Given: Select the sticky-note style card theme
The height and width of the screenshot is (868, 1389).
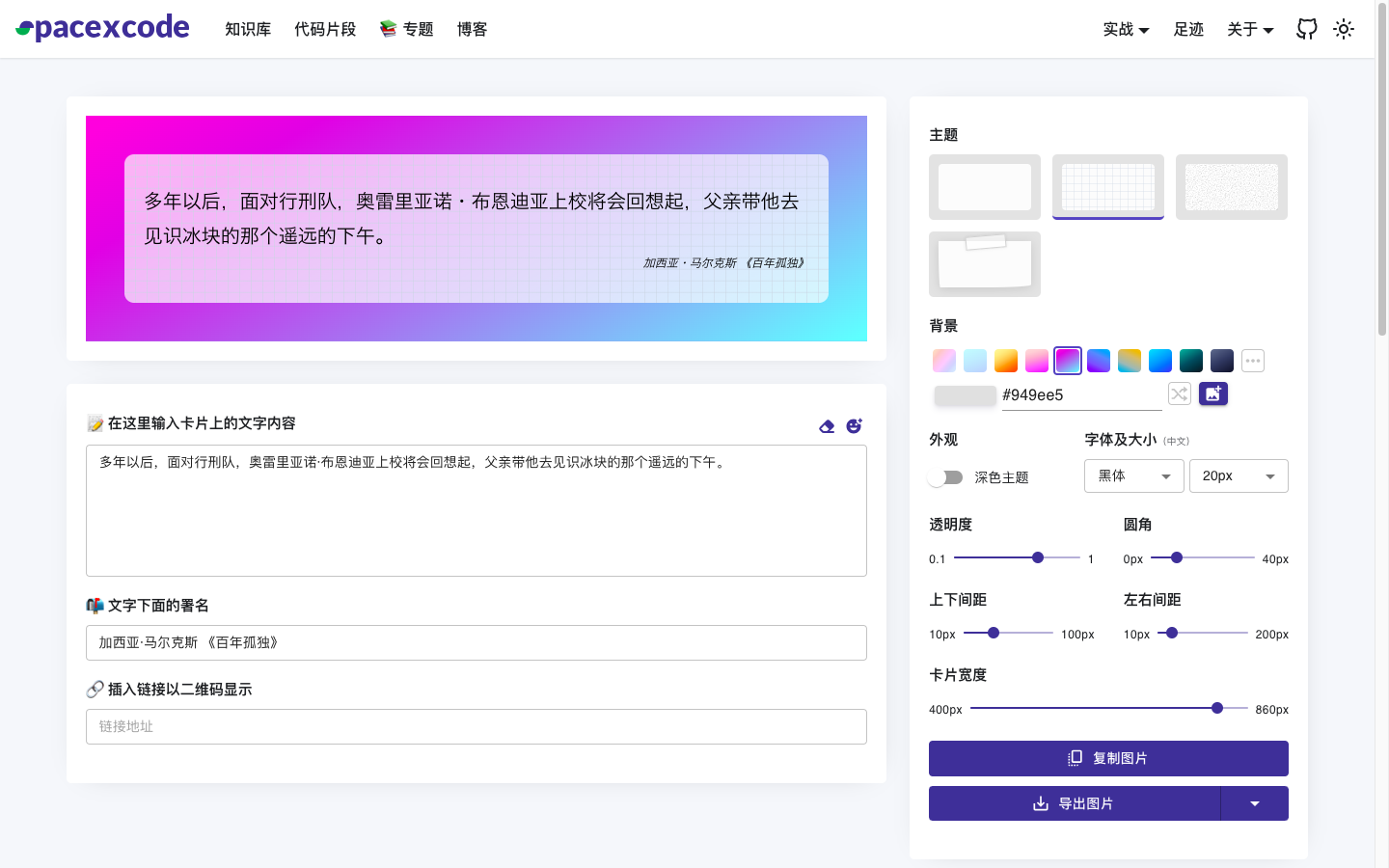Looking at the screenshot, I should tap(985, 263).
